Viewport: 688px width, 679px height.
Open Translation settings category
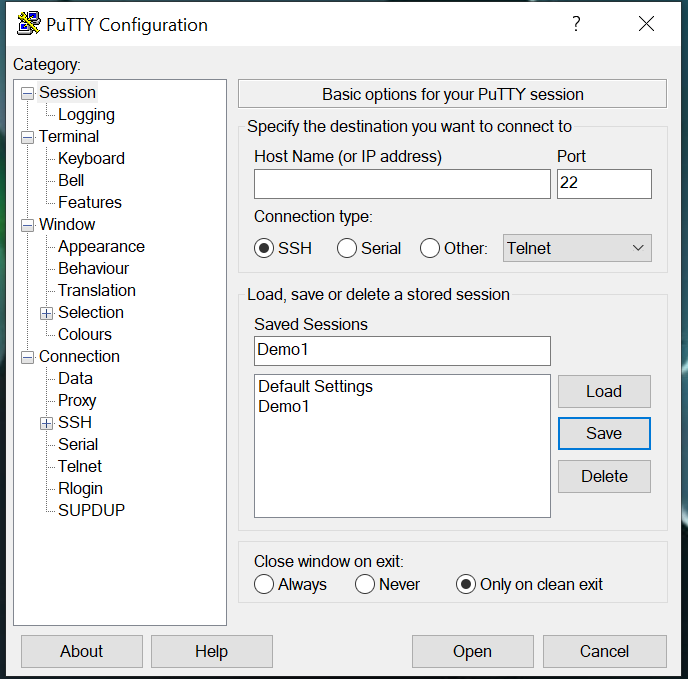97,291
